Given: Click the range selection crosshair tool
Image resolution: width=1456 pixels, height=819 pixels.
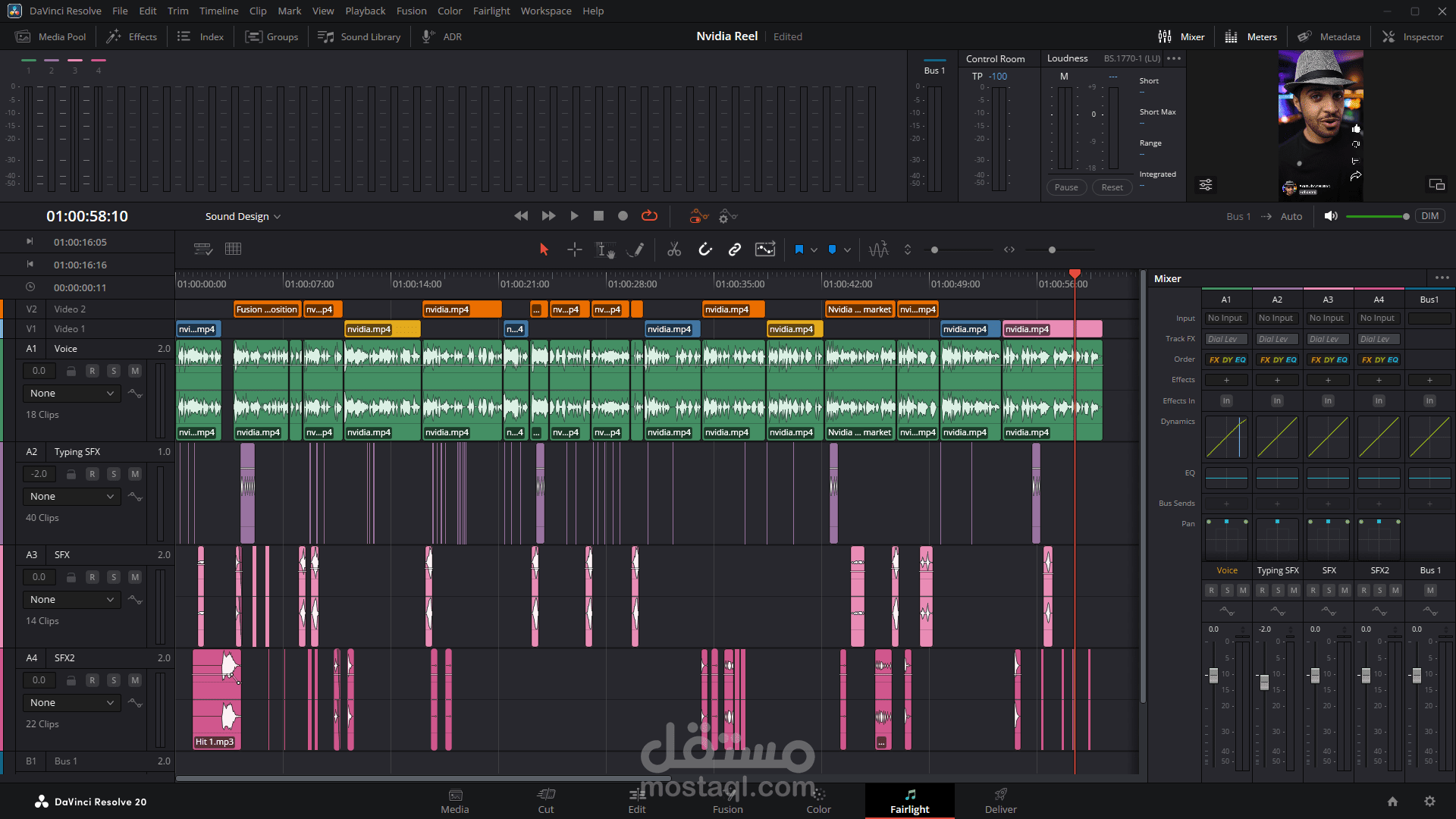Looking at the screenshot, I should [574, 249].
